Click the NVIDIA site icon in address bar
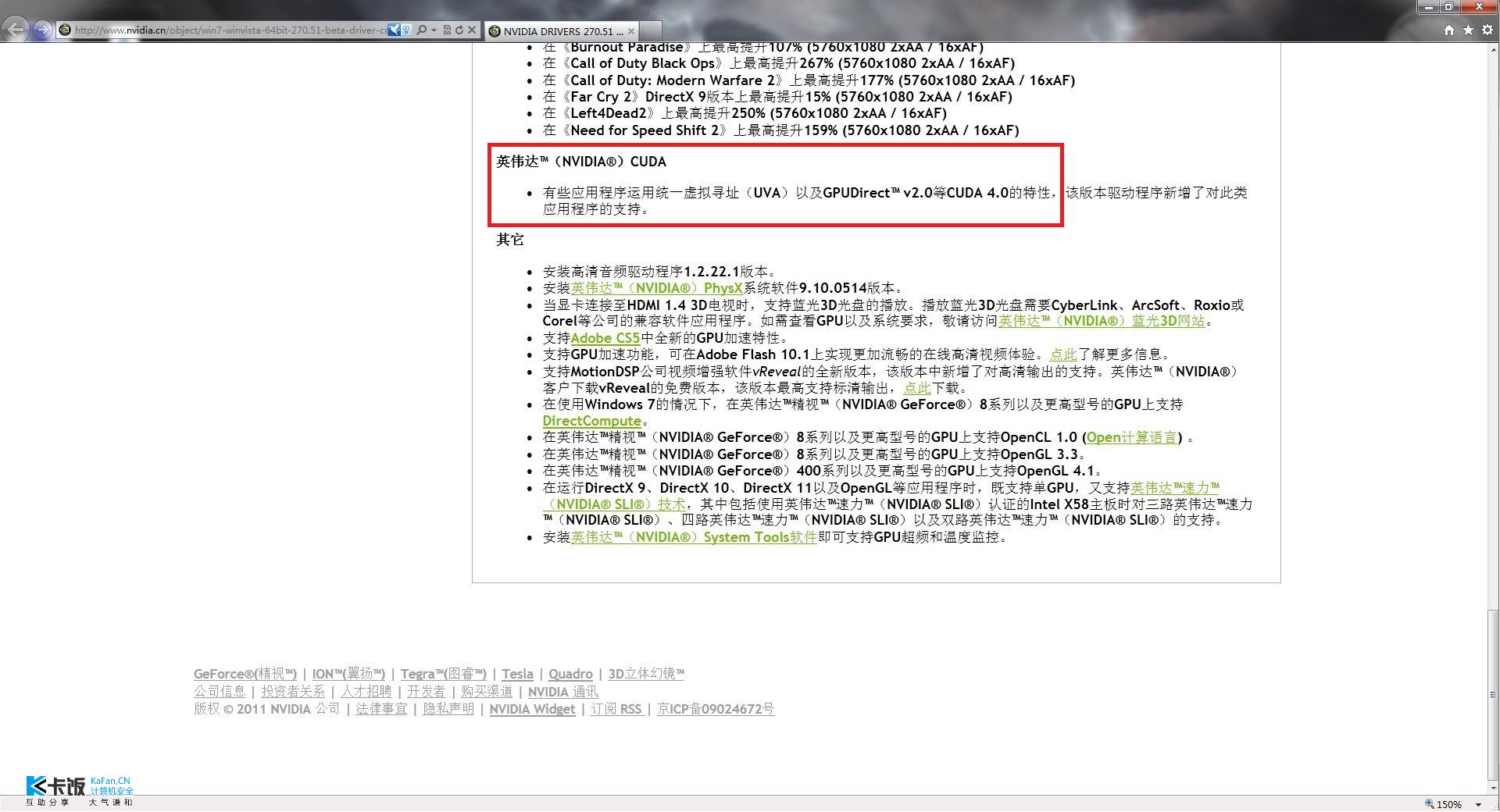1500x812 pixels. (x=66, y=30)
